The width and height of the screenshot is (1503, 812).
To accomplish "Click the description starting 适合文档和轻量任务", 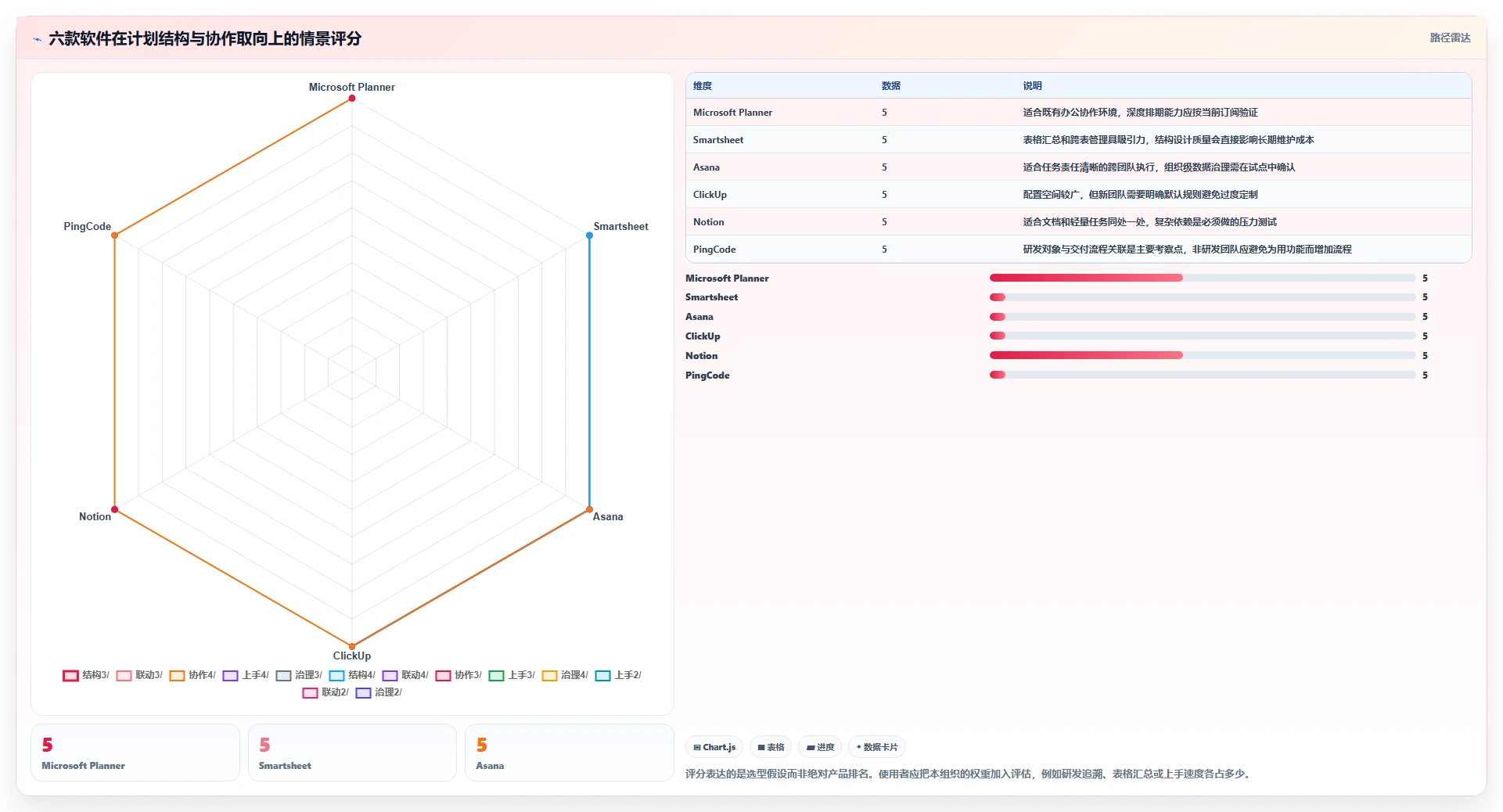I will pos(1150,222).
